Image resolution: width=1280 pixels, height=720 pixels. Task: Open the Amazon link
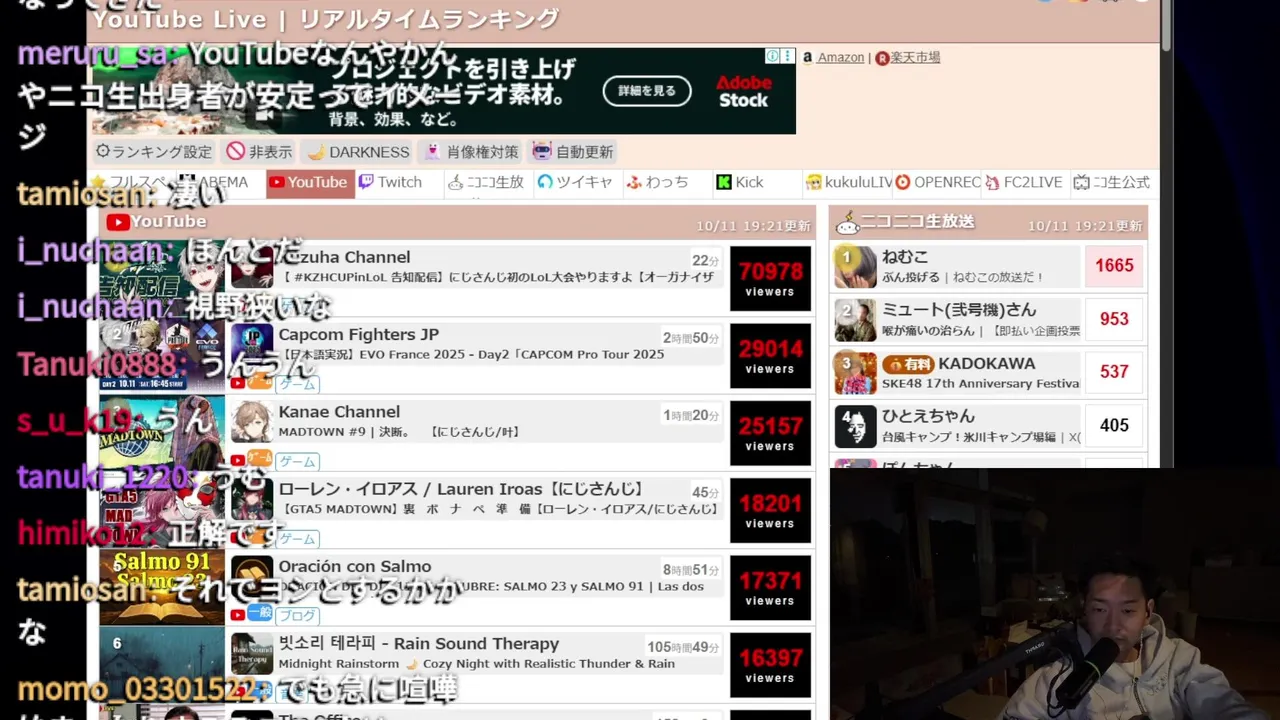[x=840, y=57]
